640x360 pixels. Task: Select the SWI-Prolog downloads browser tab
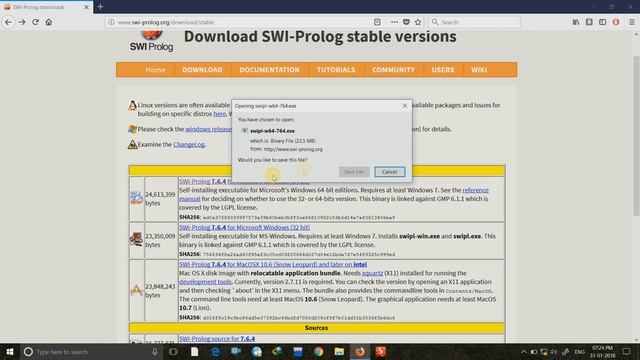click(x=46, y=7)
